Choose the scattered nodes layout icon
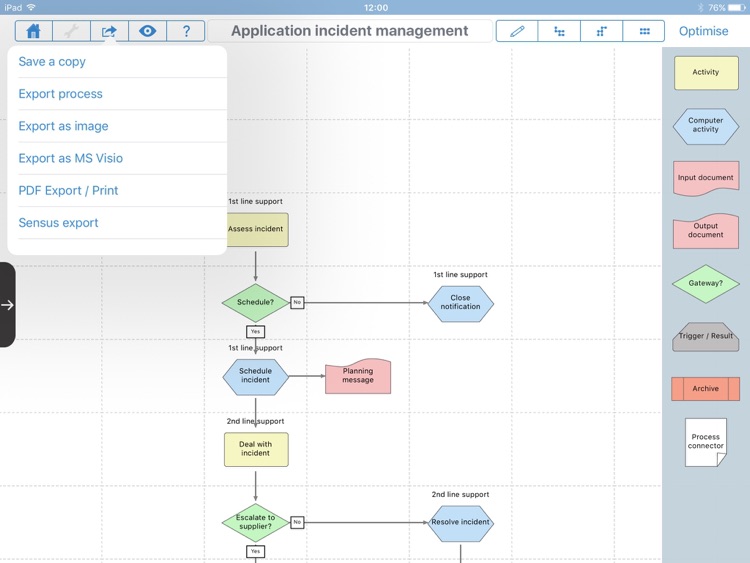 coord(601,31)
